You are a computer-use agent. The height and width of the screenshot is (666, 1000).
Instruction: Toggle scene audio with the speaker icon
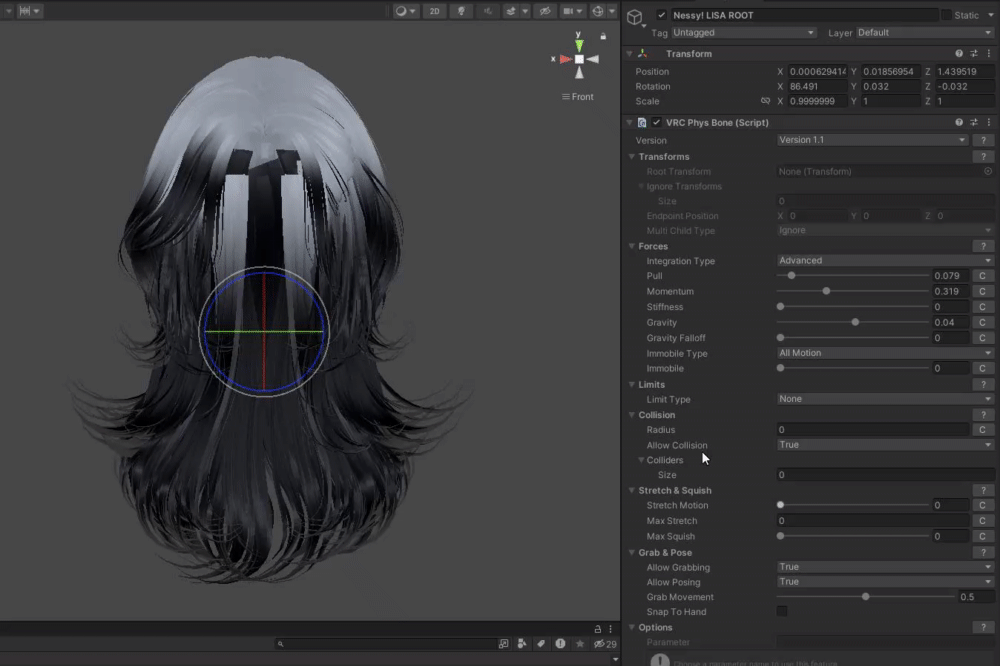tap(488, 11)
